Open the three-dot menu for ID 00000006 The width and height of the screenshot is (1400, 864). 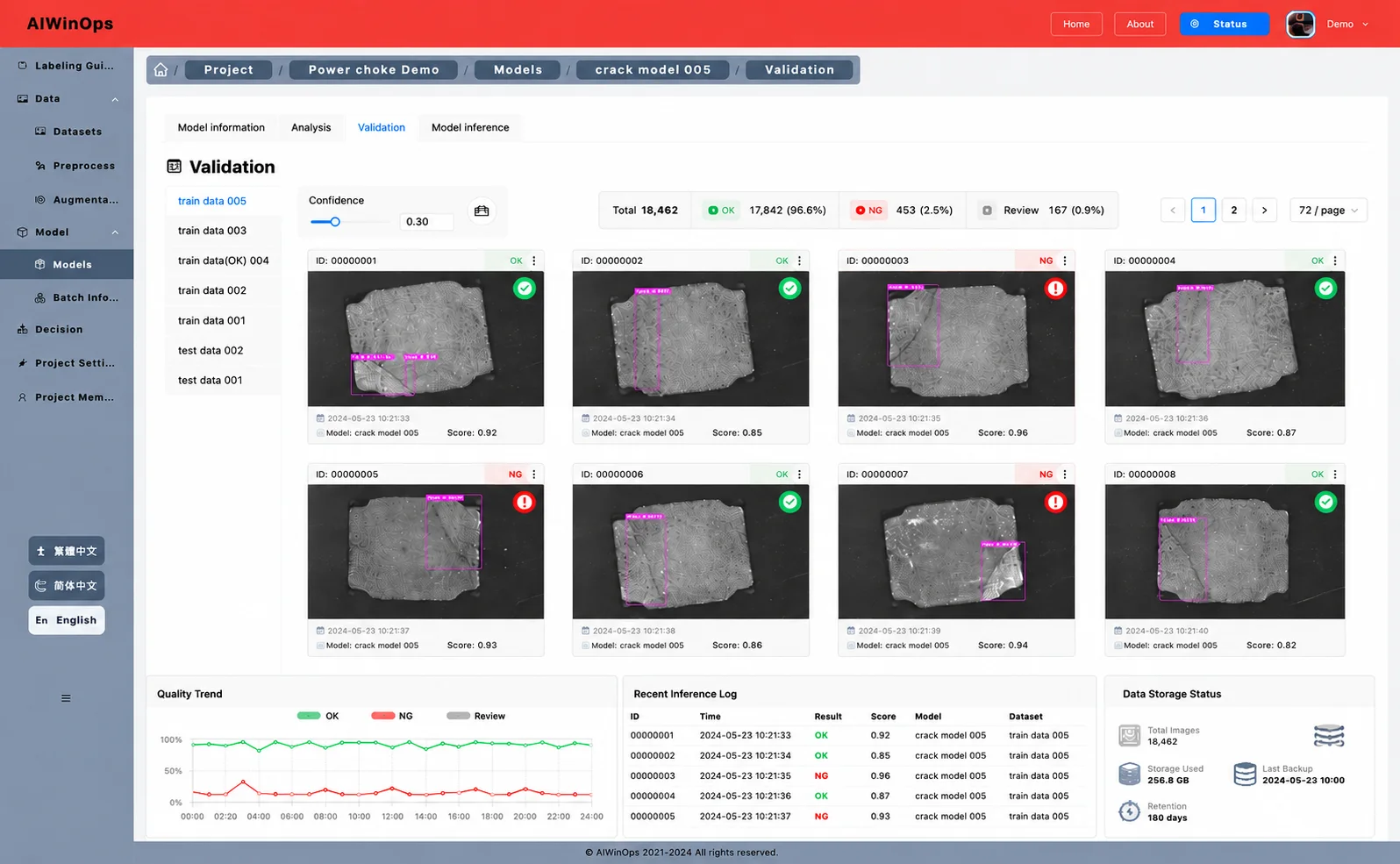799,475
